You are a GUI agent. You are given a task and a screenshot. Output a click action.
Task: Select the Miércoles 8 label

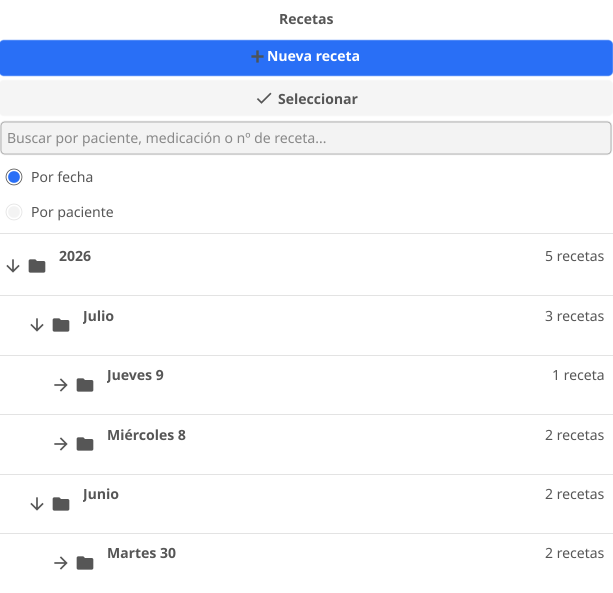[x=147, y=435]
